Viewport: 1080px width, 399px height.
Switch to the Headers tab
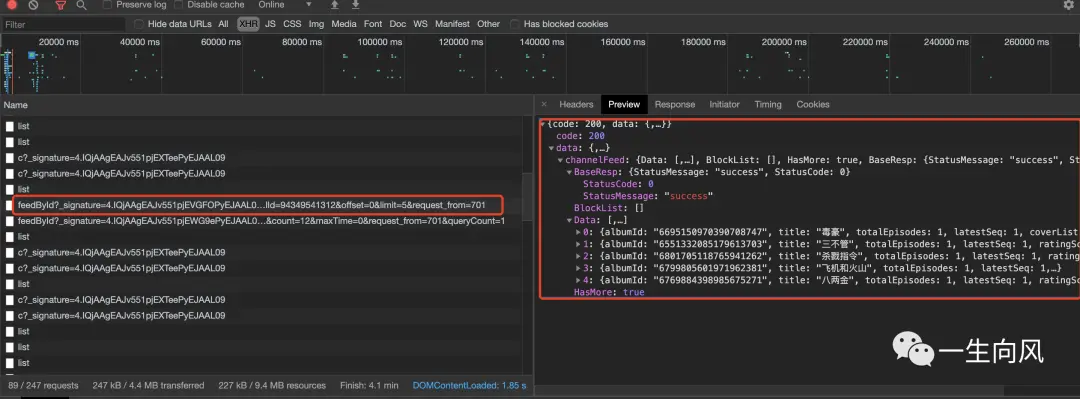(x=576, y=105)
